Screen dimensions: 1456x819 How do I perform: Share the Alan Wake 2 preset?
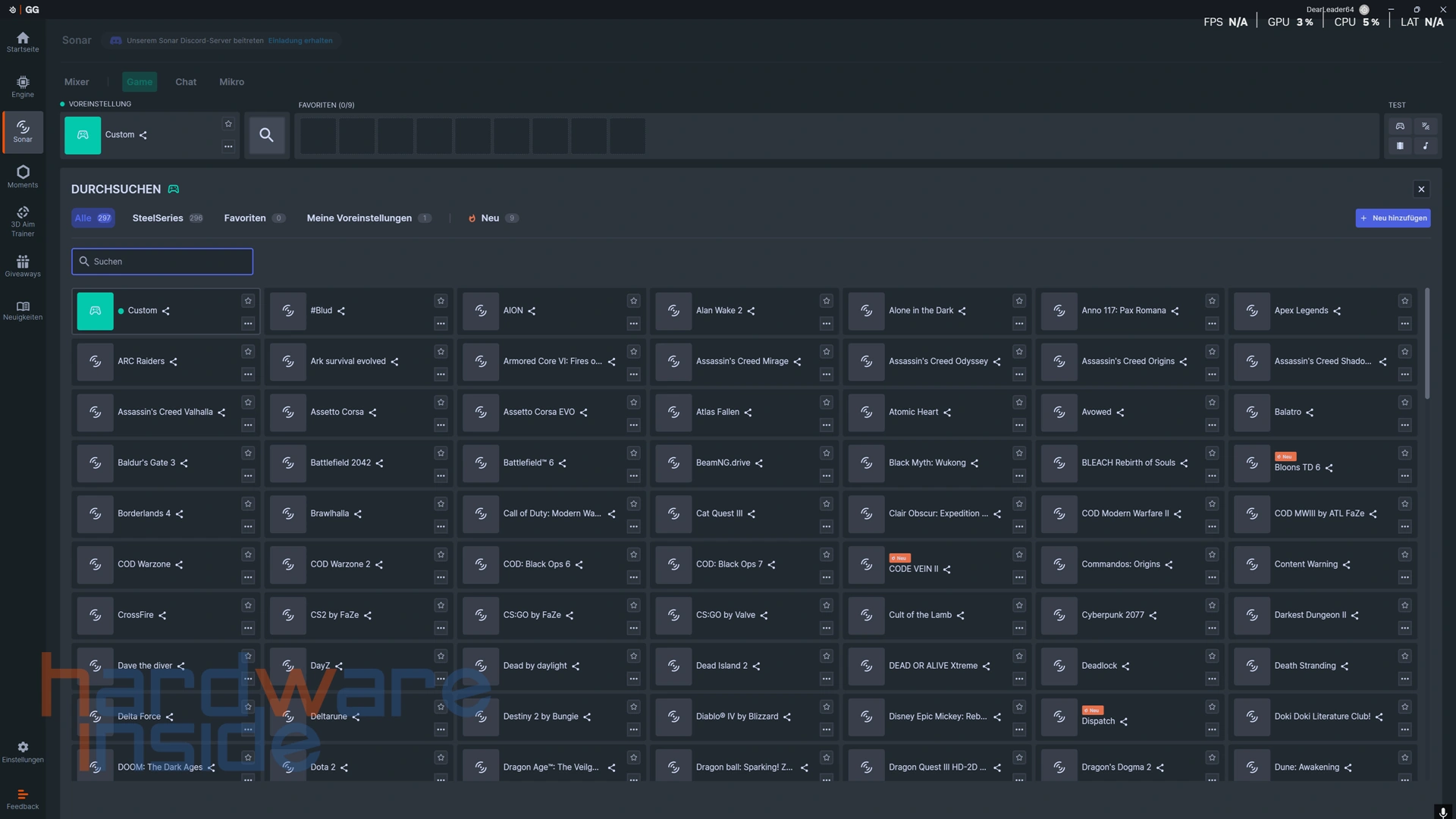click(x=751, y=311)
